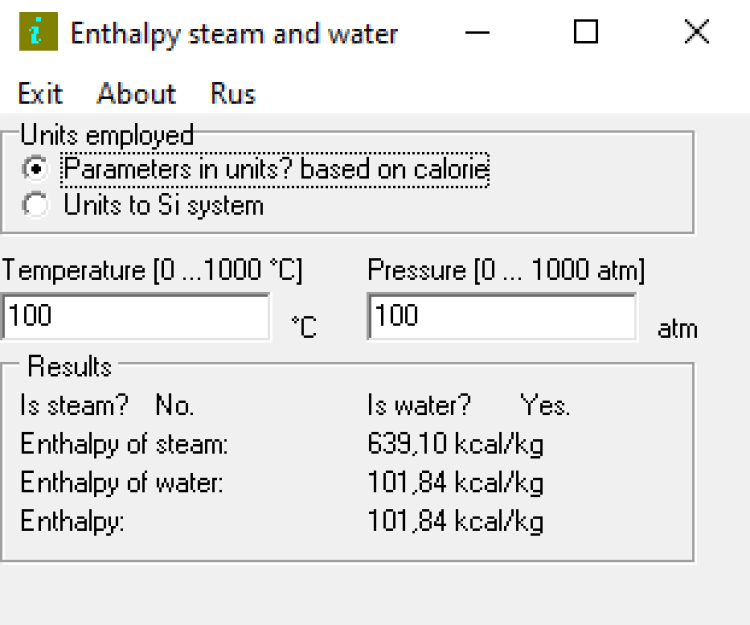This screenshot has height=625, width=750.
Task: Open the Exit menu
Action: tap(40, 94)
